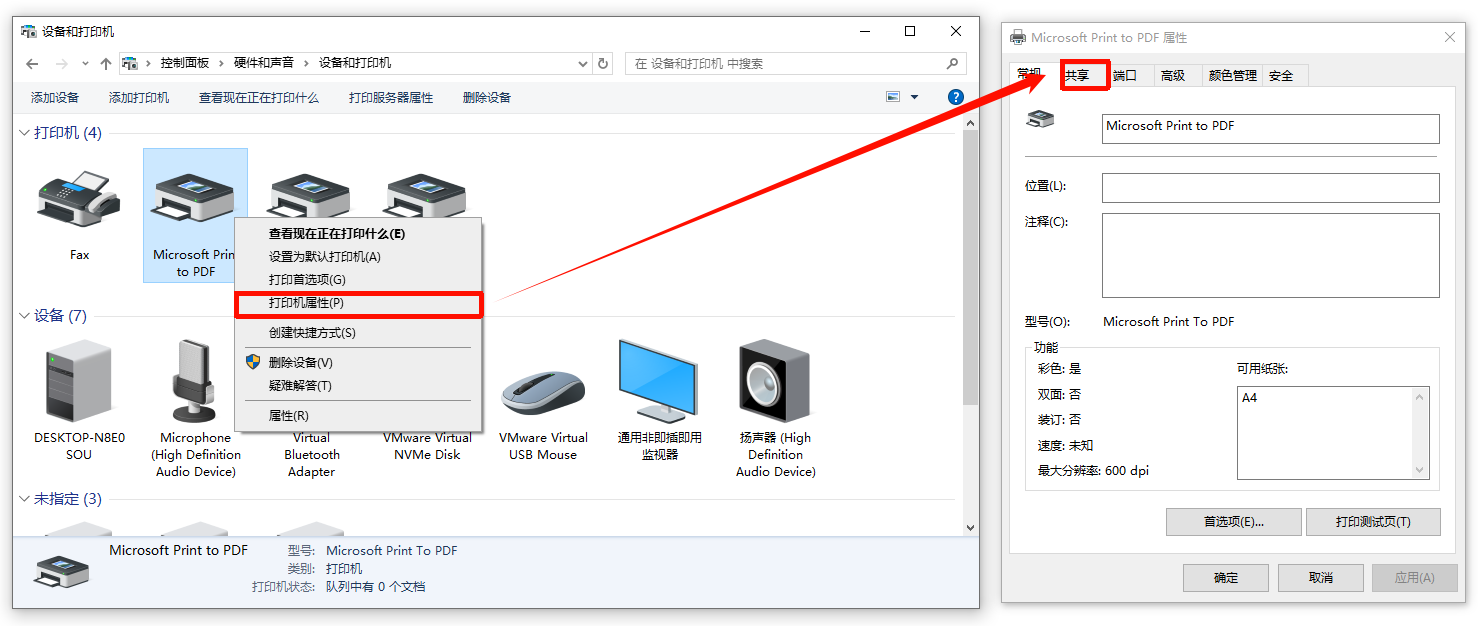The width and height of the screenshot is (1478, 626).
Task: Choose 打印首选项(G) in context menu
Action: (358, 280)
